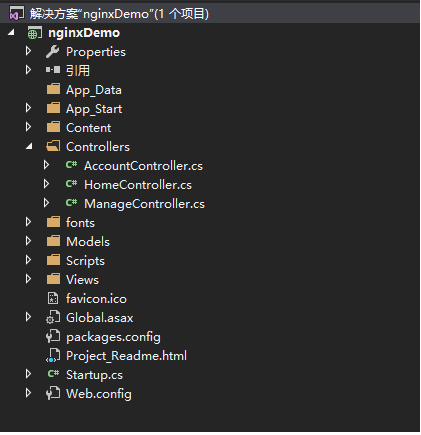421x435 pixels.
Task: Select the HomeController.cs file name
Action: click(138, 185)
